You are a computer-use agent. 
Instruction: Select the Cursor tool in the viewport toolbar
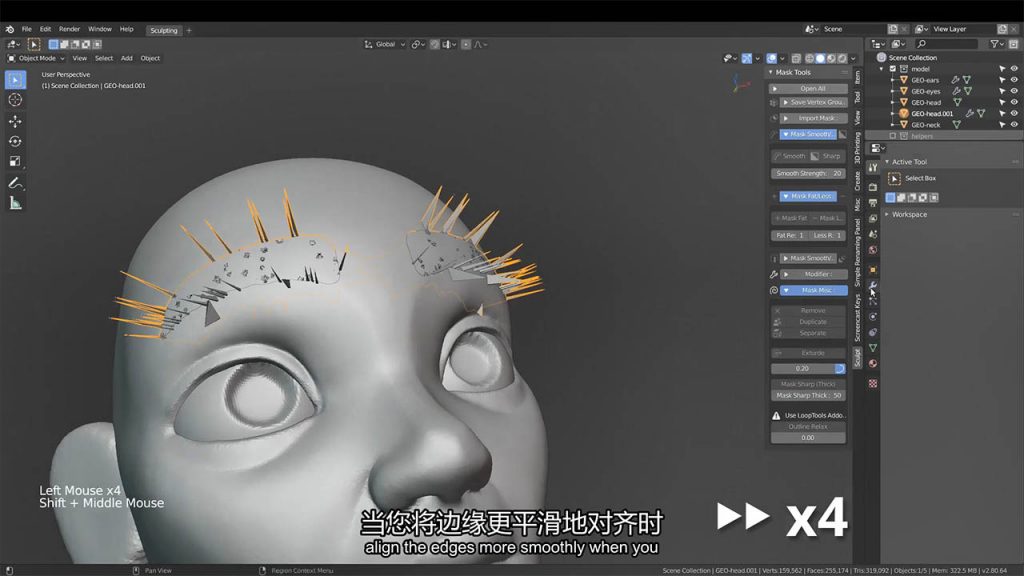(x=15, y=100)
